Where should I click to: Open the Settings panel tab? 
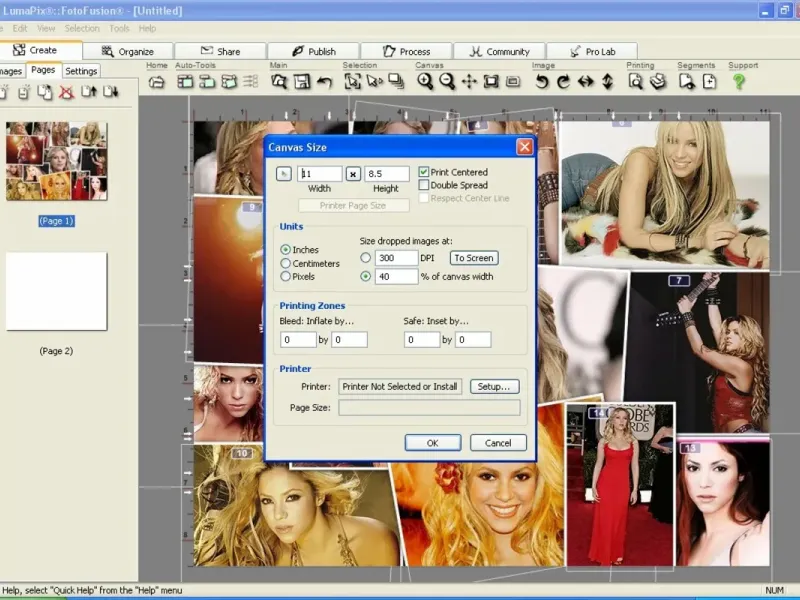click(x=81, y=71)
